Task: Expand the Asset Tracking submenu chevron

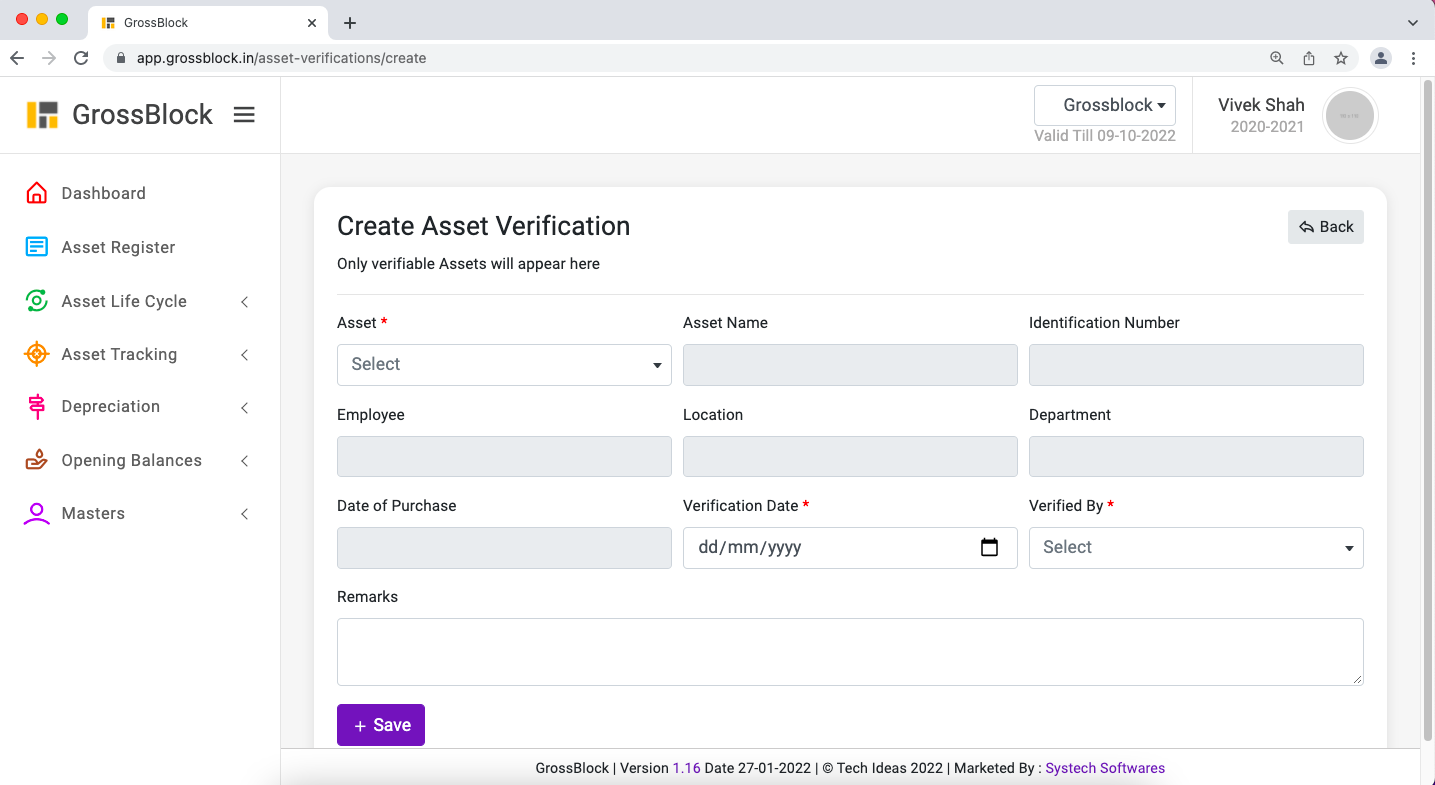Action: coord(245,355)
